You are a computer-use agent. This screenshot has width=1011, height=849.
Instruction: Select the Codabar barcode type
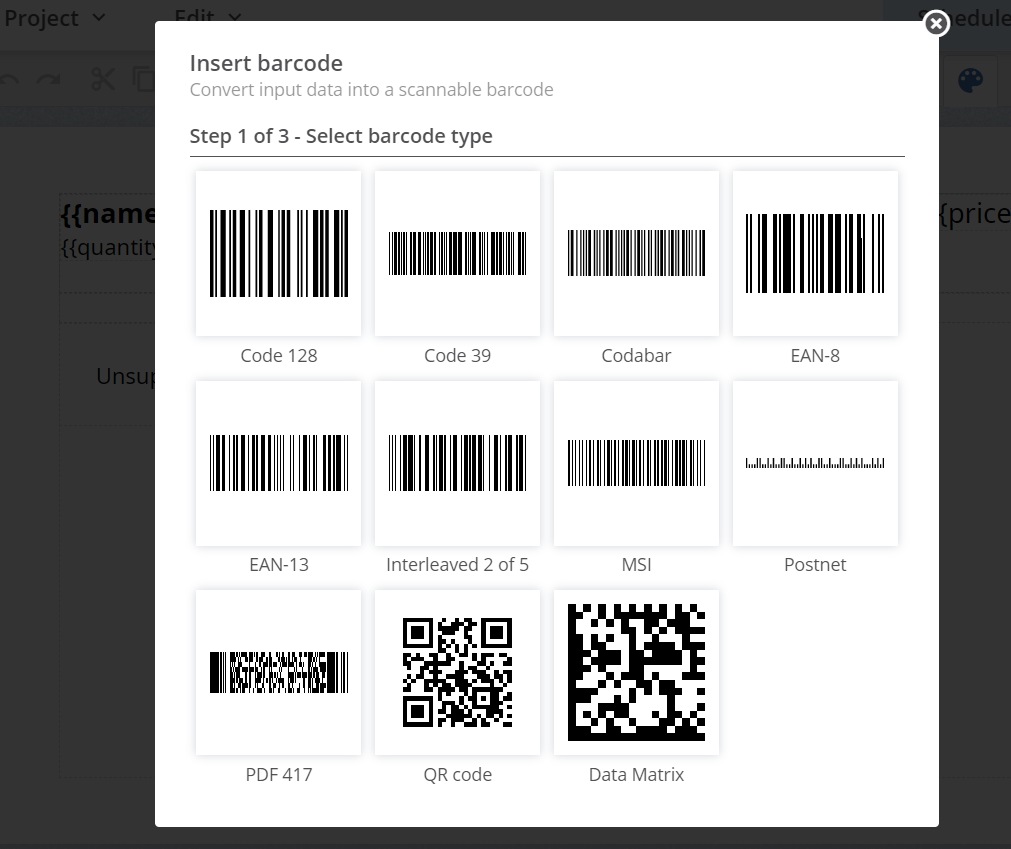click(x=636, y=253)
